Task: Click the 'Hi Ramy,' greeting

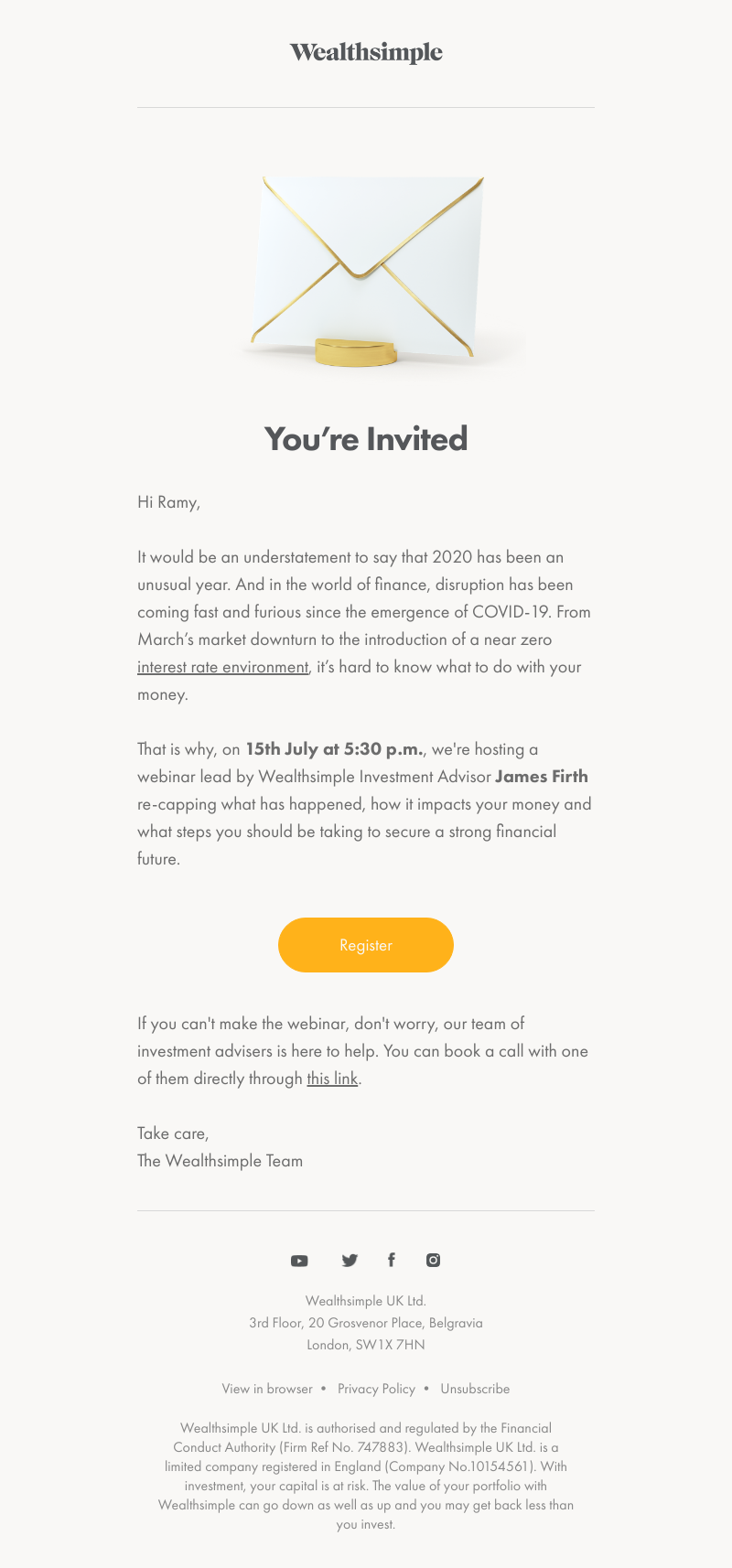Action: tap(168, 502)
